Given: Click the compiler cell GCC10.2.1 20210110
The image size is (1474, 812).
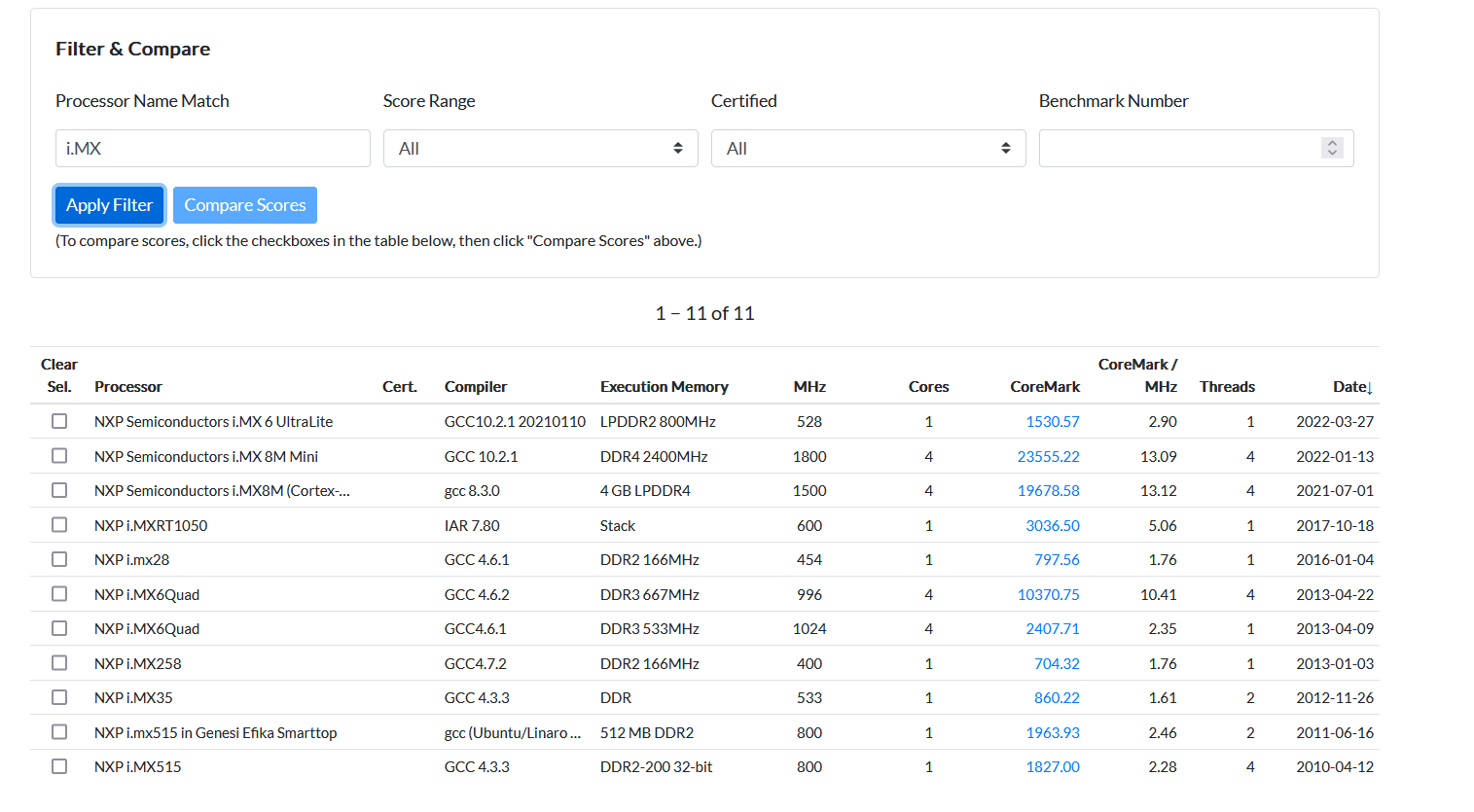Looking at the screenshot, I should pyautogui.click(x=515, y=422).
